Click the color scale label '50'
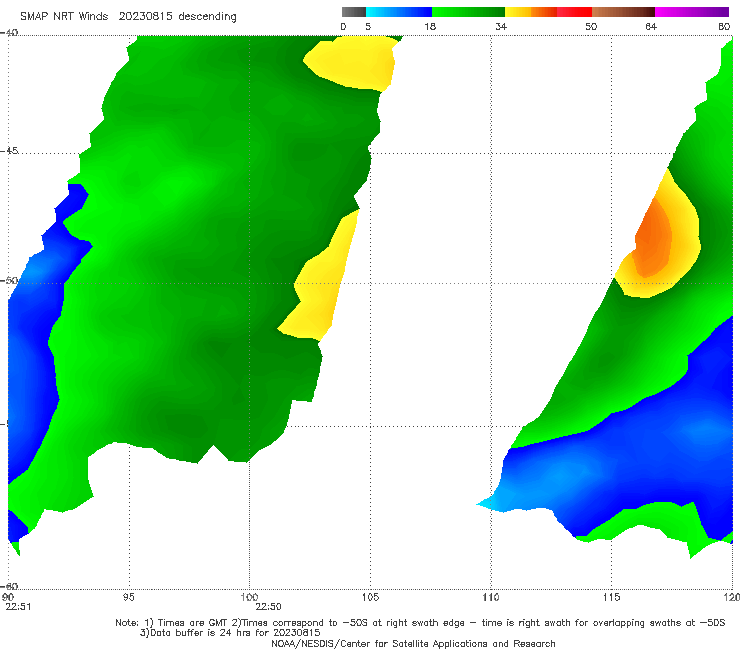 pos(591,26)
